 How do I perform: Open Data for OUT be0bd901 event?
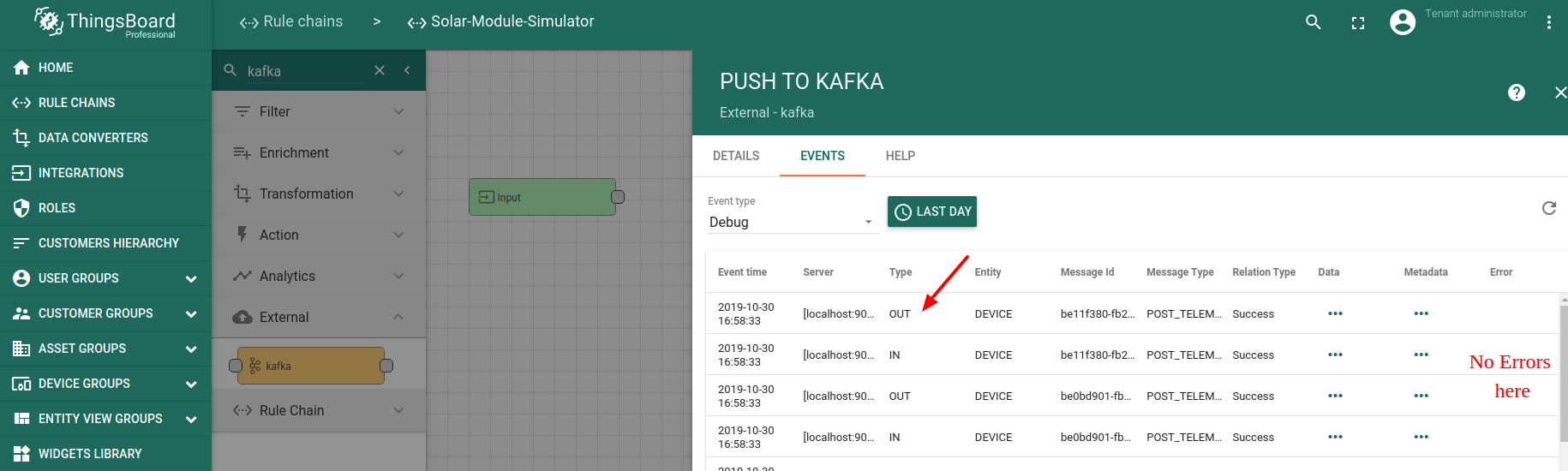pos(1335,396)
